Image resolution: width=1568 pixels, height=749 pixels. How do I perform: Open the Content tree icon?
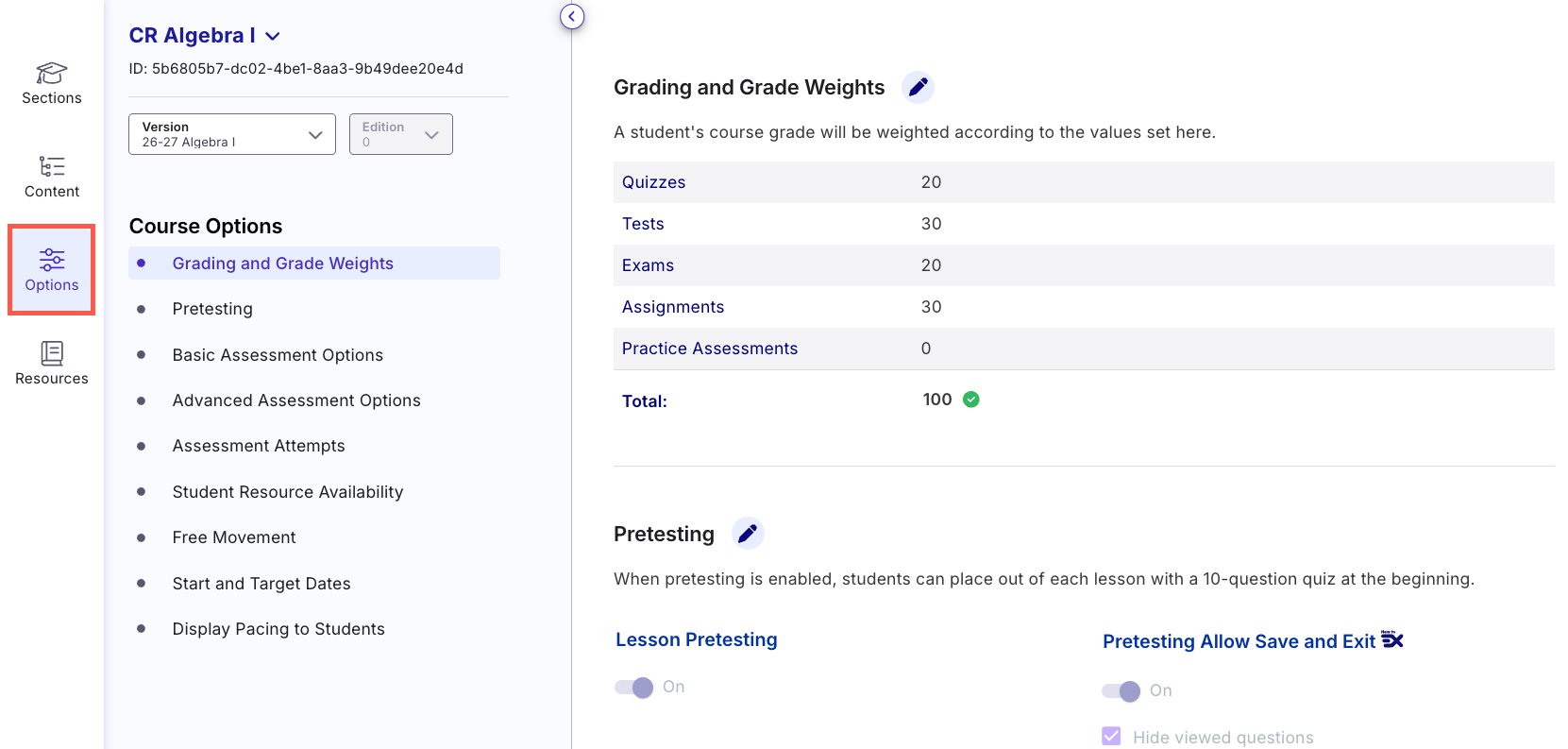[x=52, y=166]
